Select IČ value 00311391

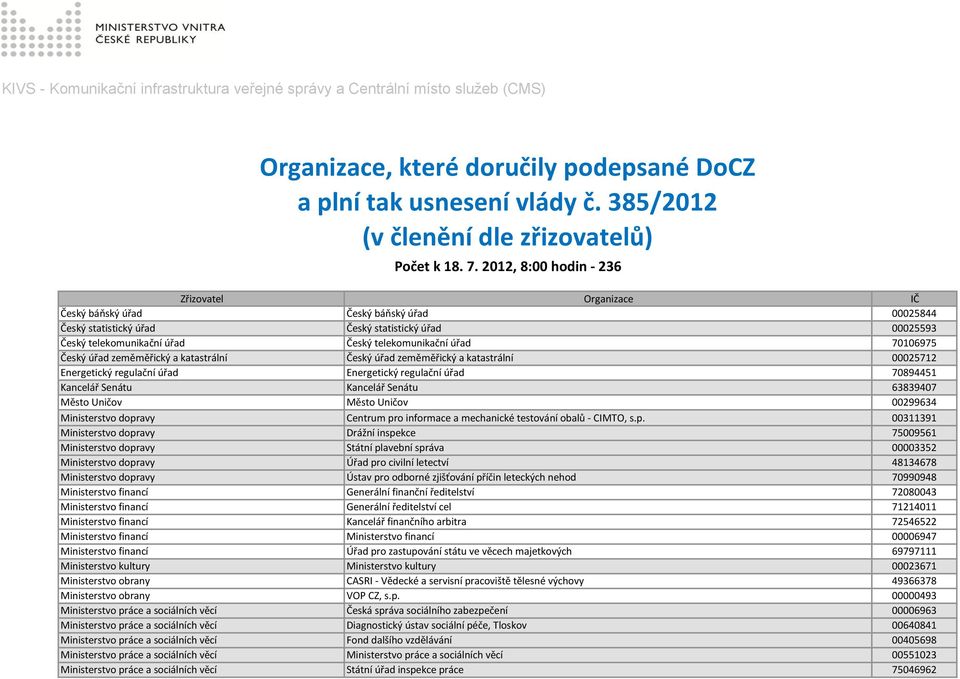914,418
